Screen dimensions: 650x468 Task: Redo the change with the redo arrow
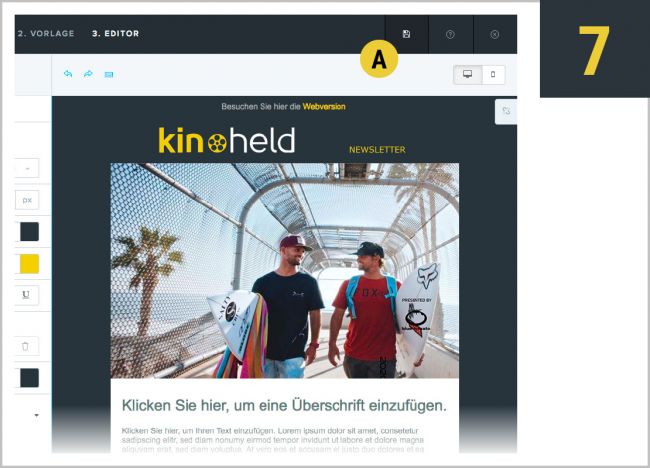(x=88, y=74)
